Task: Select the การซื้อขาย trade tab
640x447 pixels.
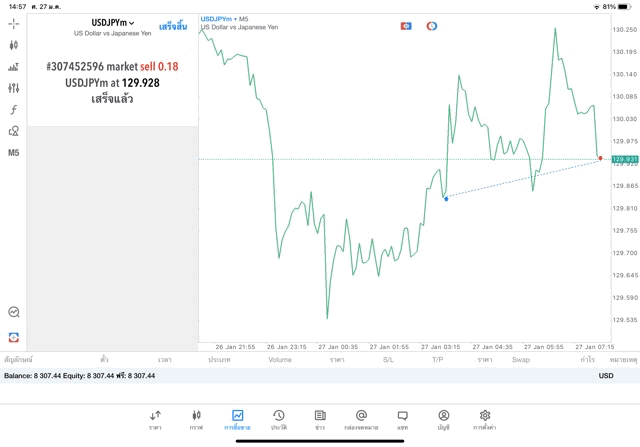Action: (237, 420)
